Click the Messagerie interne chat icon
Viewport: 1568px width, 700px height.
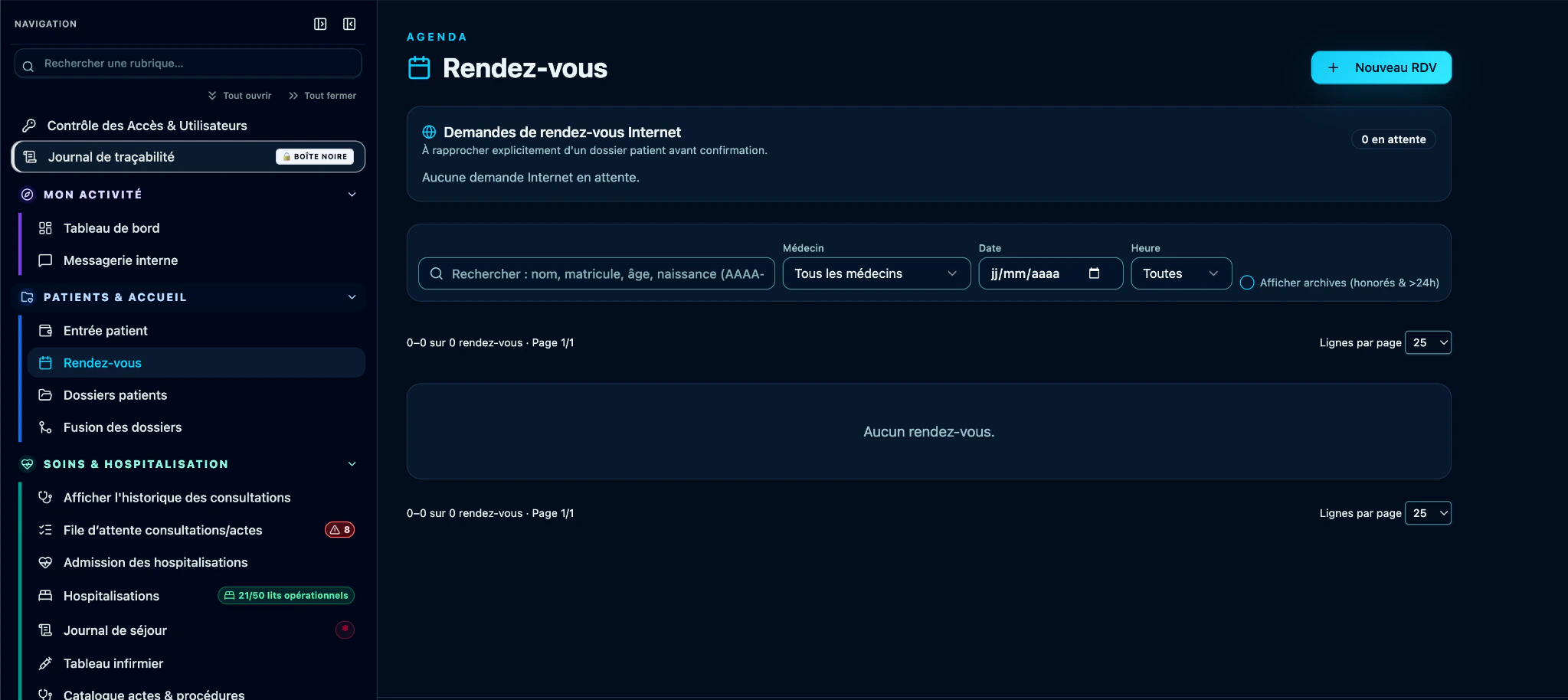tap(45, 260)
